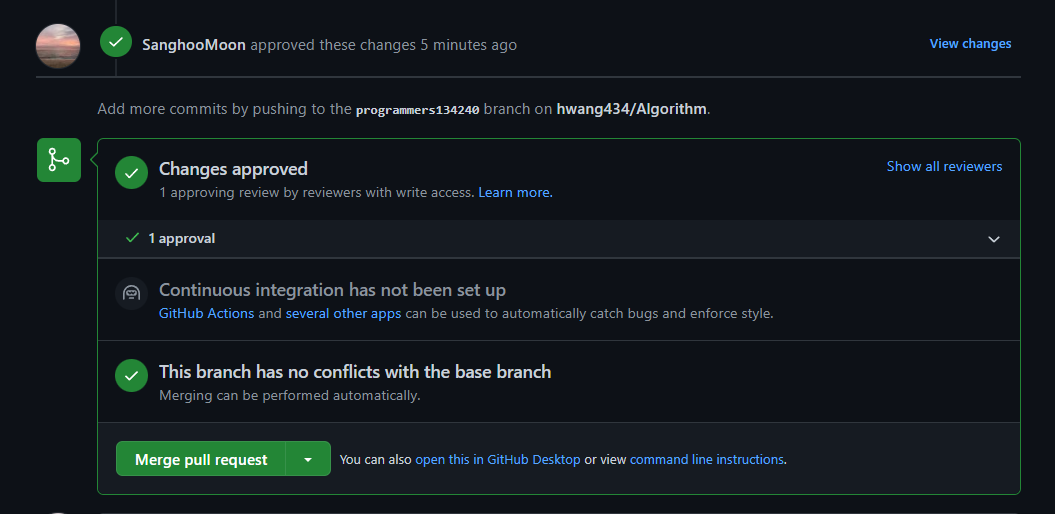The image size is (1055, 514).
Task: Click the checkmark next to 1 approval
Action: pyautogui.click(x=133, y=237)
